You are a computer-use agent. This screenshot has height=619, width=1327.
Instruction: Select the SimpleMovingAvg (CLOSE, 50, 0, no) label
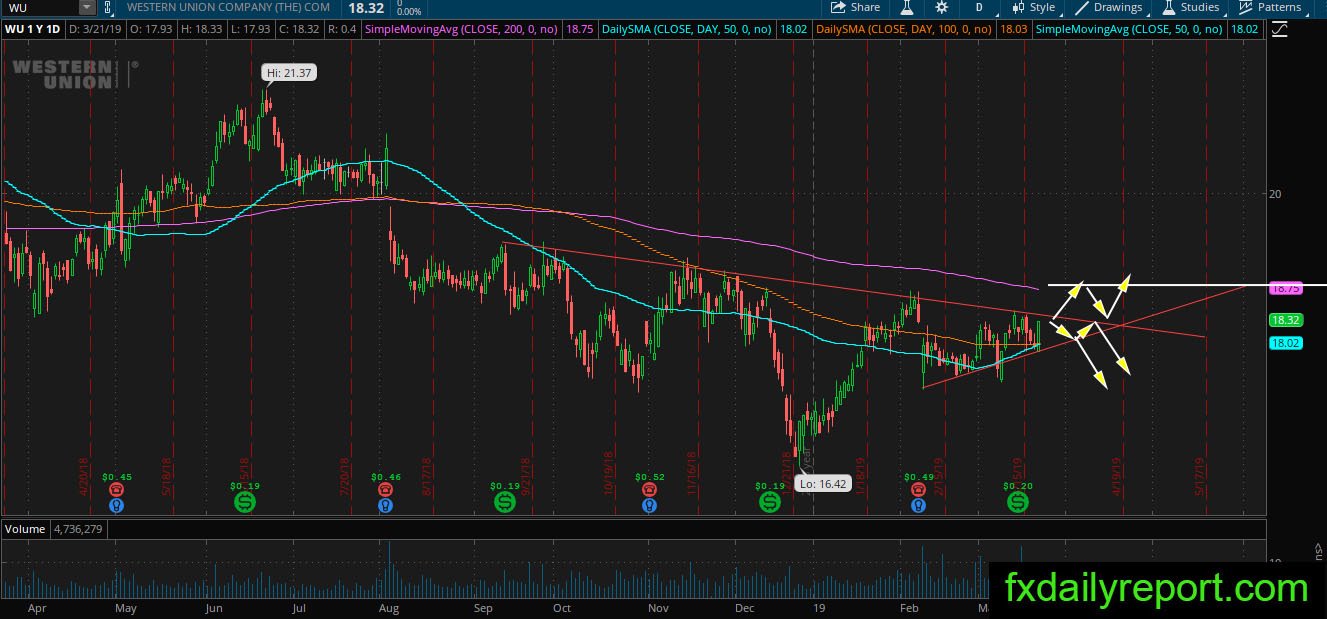click(x=1129, y=30)
